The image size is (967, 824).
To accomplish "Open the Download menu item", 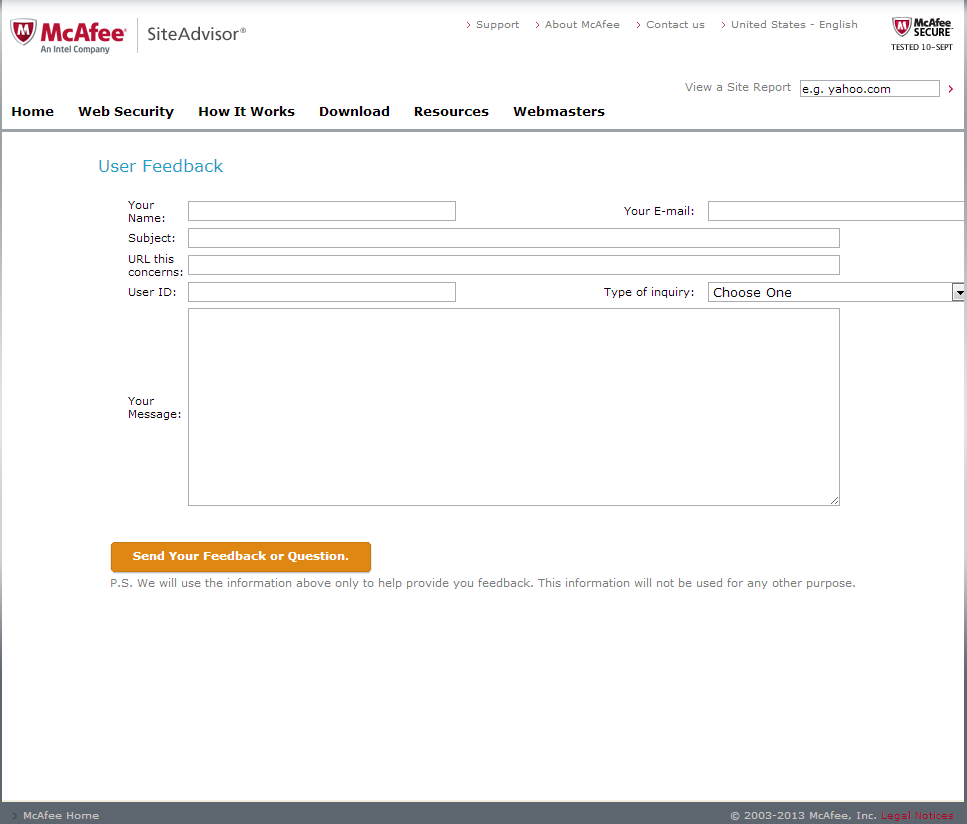I will point(354,112).
